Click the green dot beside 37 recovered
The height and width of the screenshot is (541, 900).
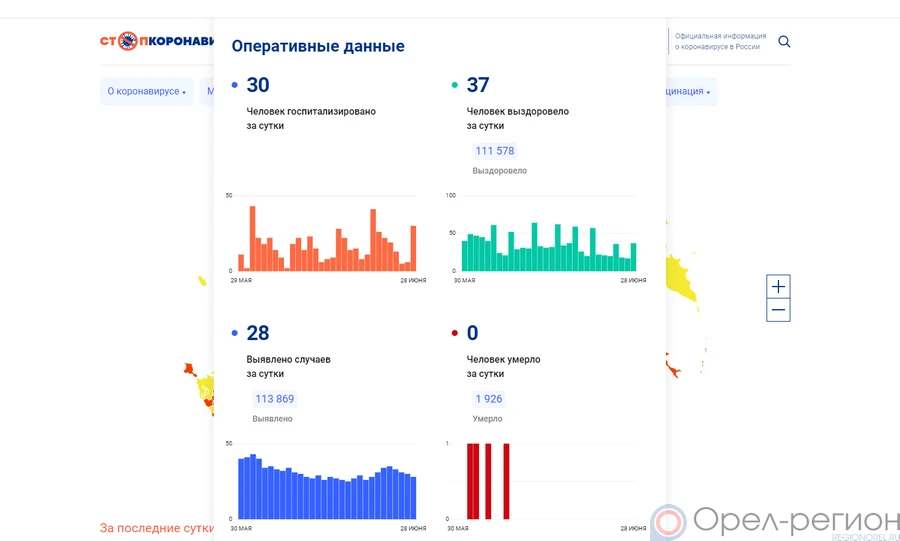tap(454, 86)
